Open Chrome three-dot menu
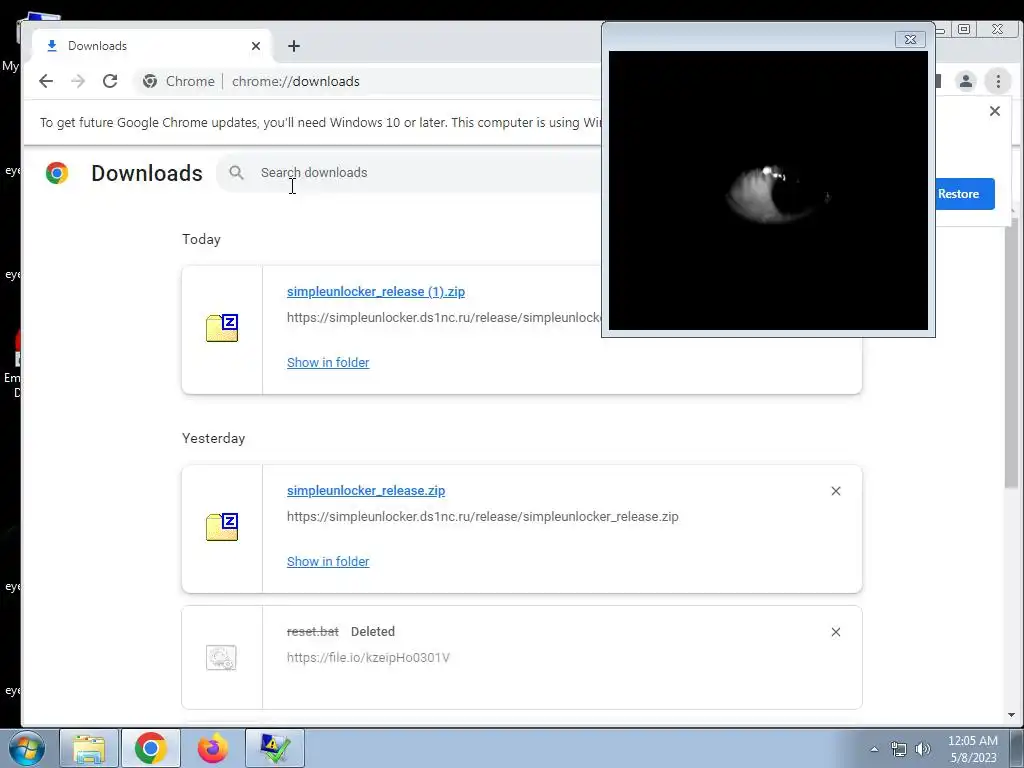This screenshot has height=768, width=1024. point(998,81)
